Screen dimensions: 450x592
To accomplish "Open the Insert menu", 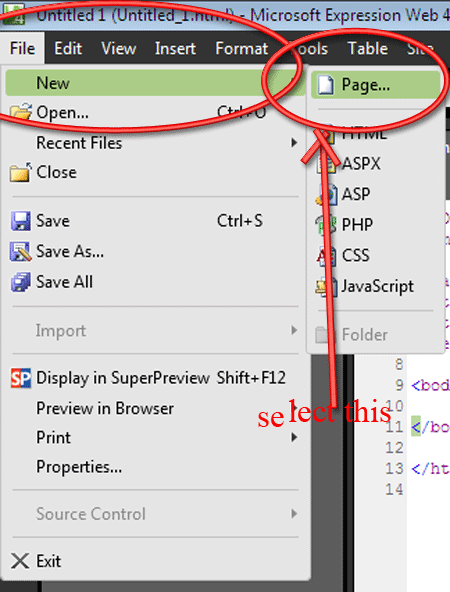I will click(175, 48).
